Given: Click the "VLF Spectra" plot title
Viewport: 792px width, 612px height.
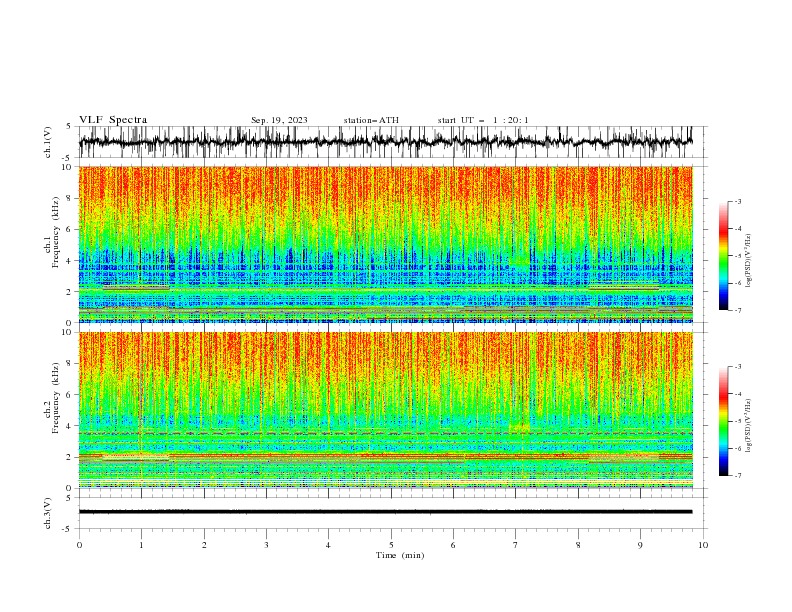Looking at the screenshot, I should (113, 120).
